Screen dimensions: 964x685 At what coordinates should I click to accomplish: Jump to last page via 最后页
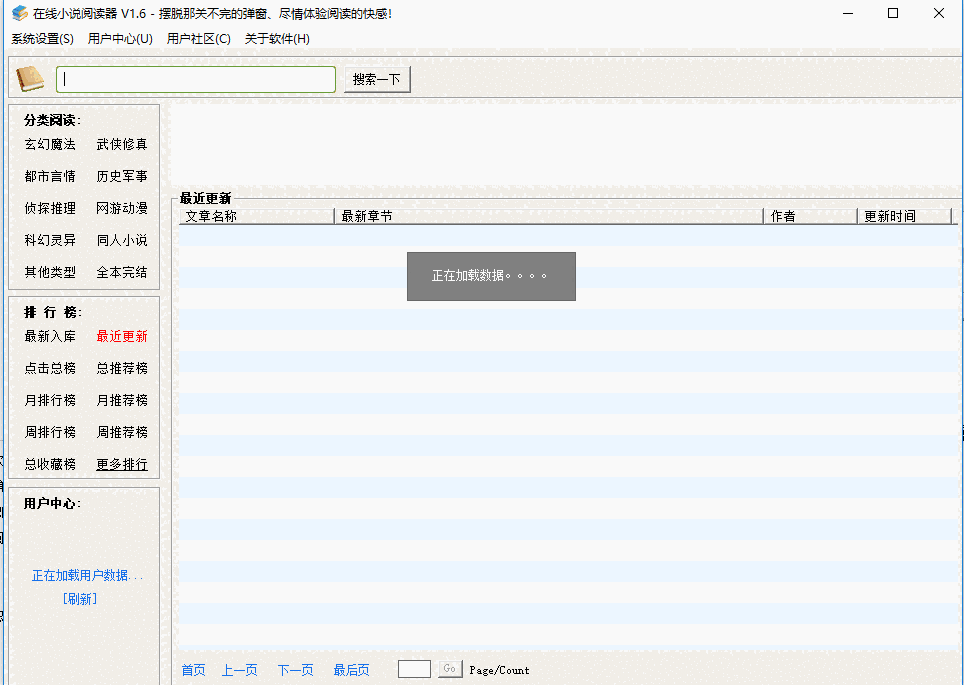coord(351,670)
